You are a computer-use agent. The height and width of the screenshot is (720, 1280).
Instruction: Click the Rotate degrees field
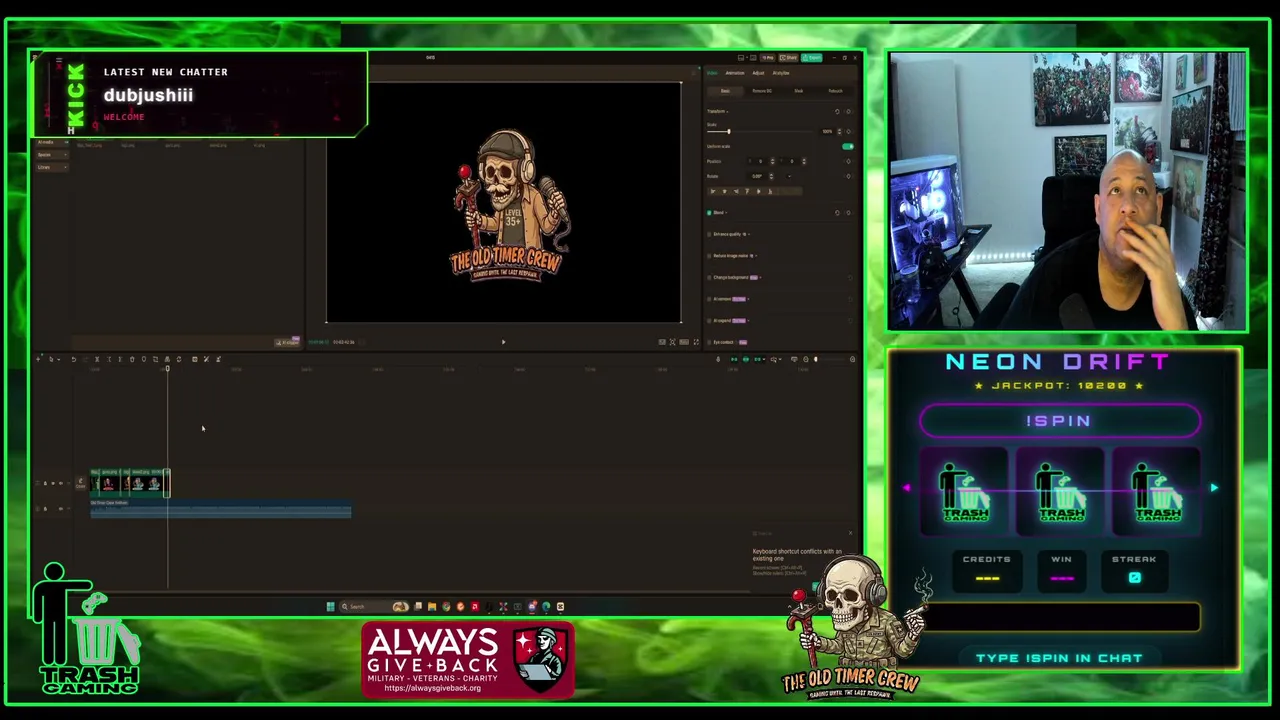(x=757, y=176)
